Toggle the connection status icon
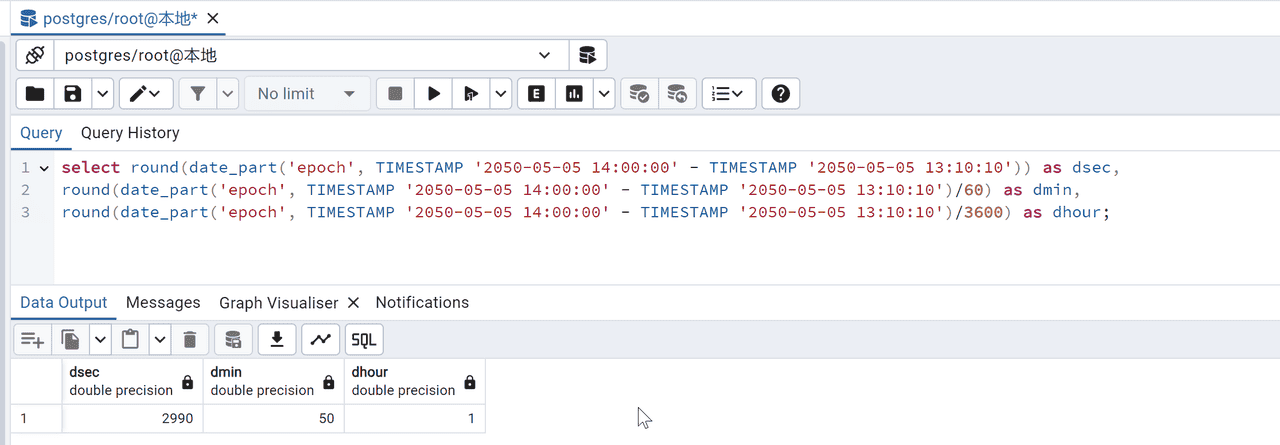The width and height of the screenshot is (1280, 445). point(34,55)
